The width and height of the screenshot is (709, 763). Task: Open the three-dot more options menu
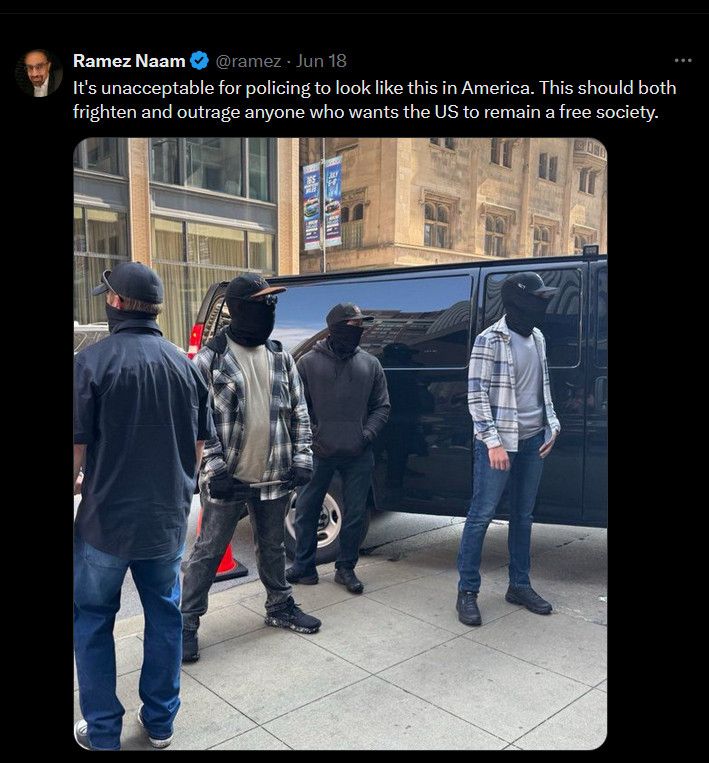click(683, 60)
